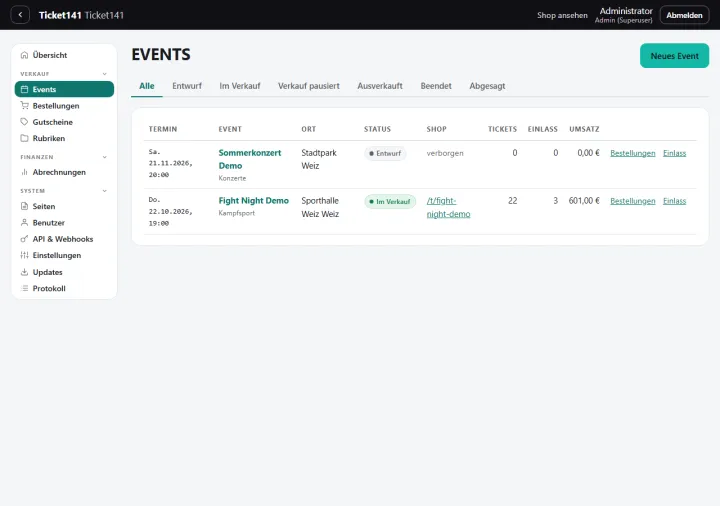The image size is (720, 506).
Task: Click the Tickets column header
Action: (x=502, y=129)
